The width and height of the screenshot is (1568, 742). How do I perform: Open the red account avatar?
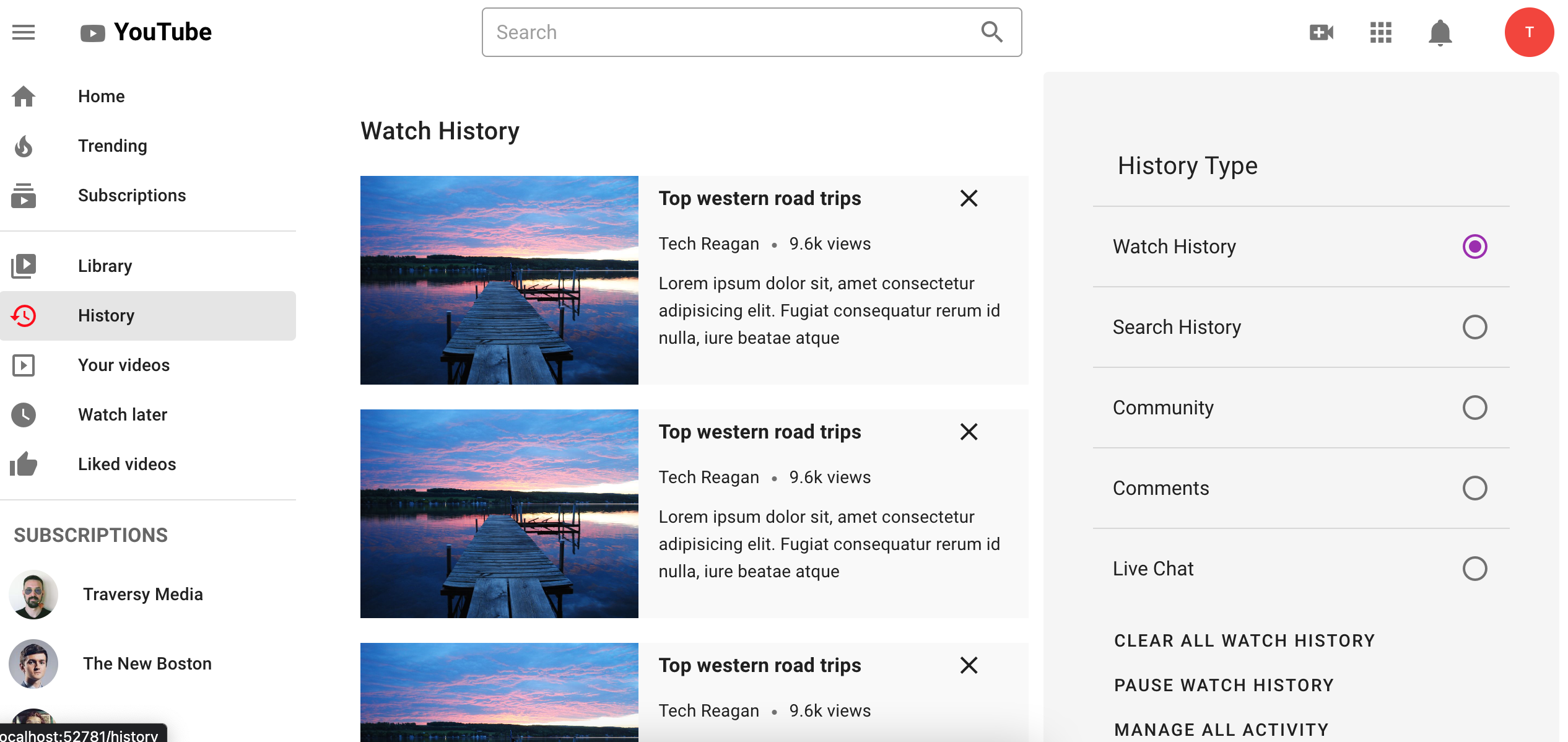click(x=1529, y=32)
